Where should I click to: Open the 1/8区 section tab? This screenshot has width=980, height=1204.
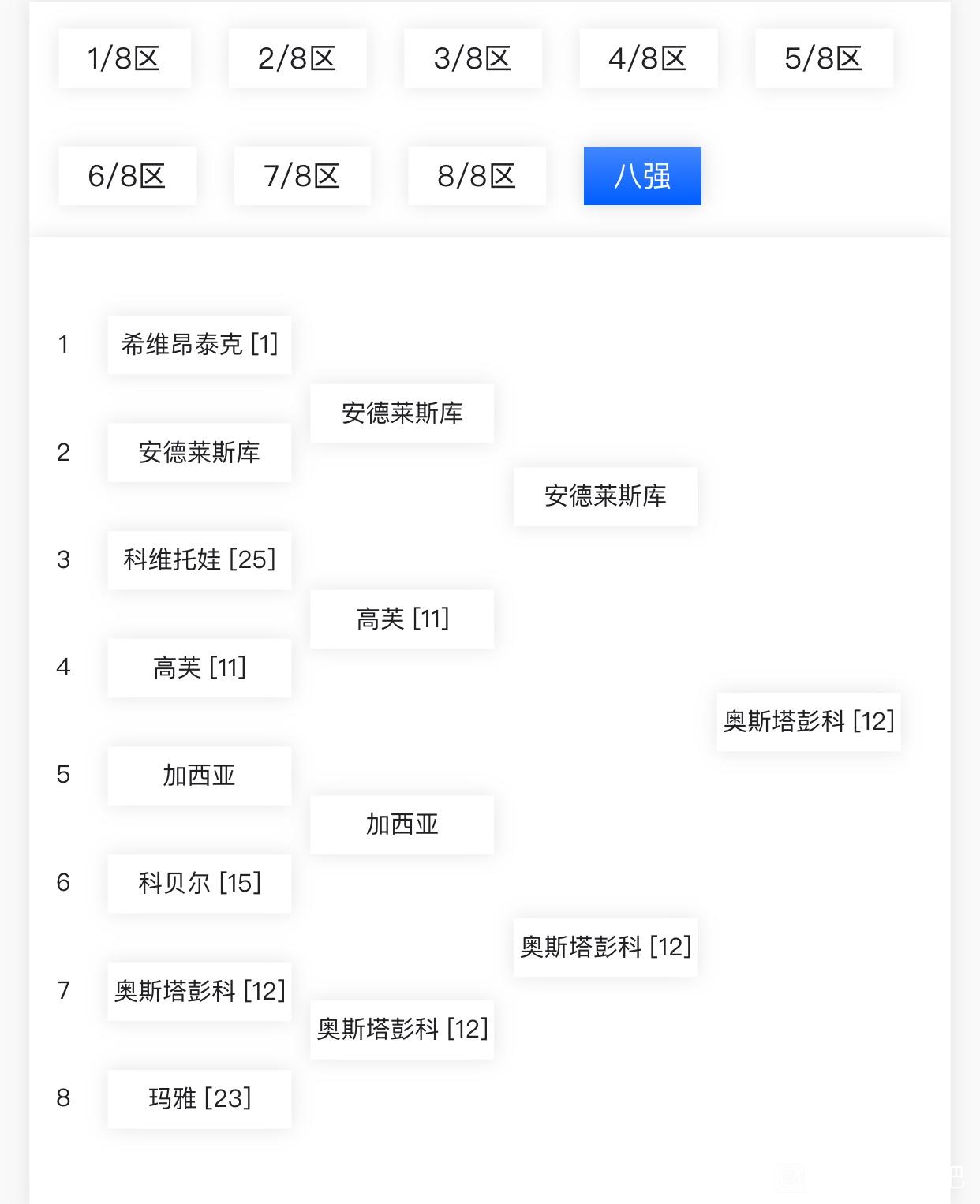point(125,58)
